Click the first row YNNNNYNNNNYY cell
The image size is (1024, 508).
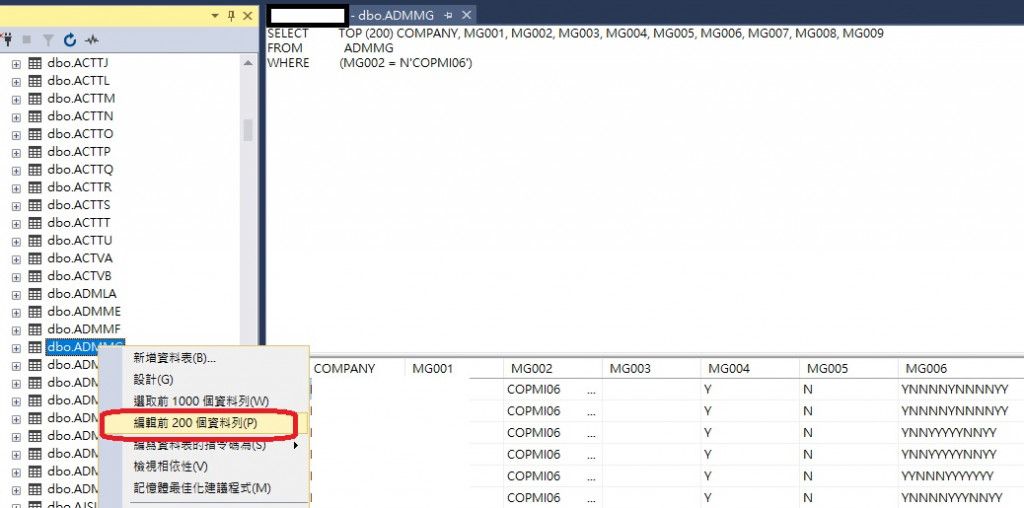pyautogui.click(x=961, y=390)
